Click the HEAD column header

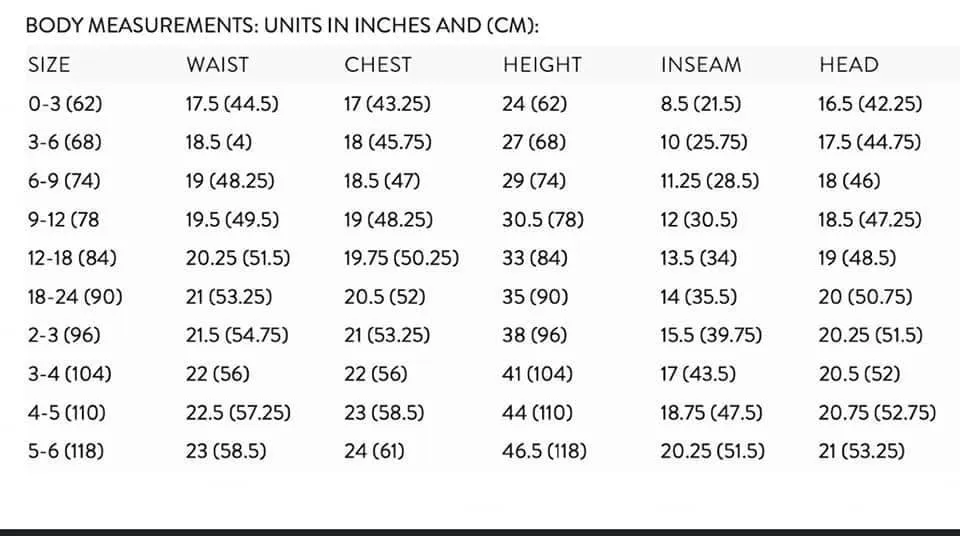[x=849, y=65]
